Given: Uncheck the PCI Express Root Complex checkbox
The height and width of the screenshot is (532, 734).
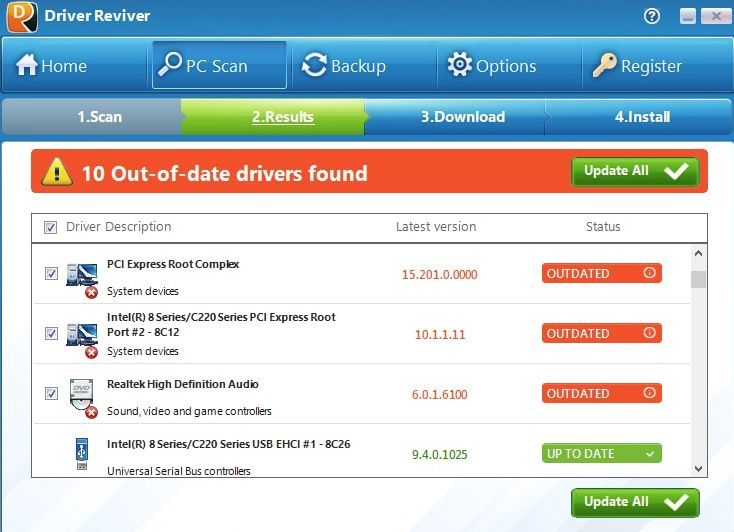Looking at the screenshot, I should [x=51, y=273].
